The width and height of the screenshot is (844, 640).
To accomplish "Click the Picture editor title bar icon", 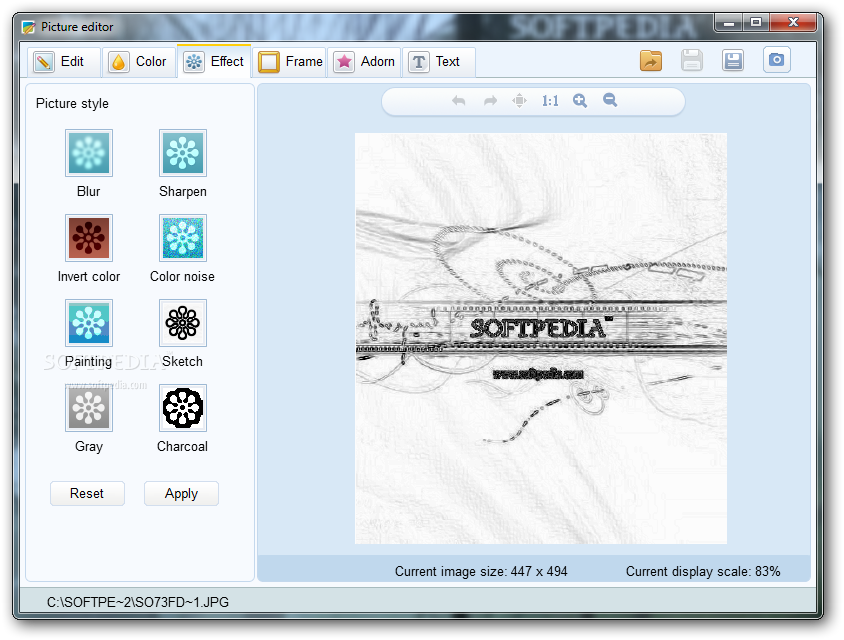I will (29, 27).
